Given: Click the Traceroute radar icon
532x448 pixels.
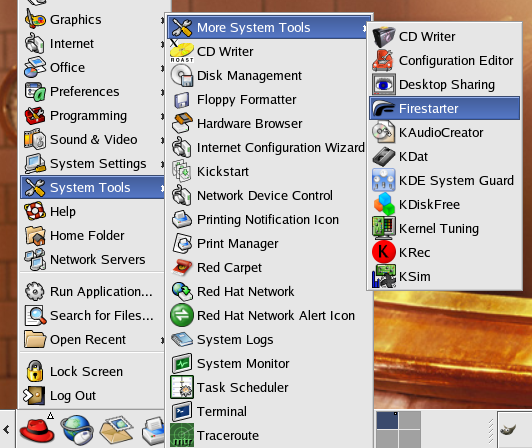Looking at the screenshot, I should click(x=182, y=435).
